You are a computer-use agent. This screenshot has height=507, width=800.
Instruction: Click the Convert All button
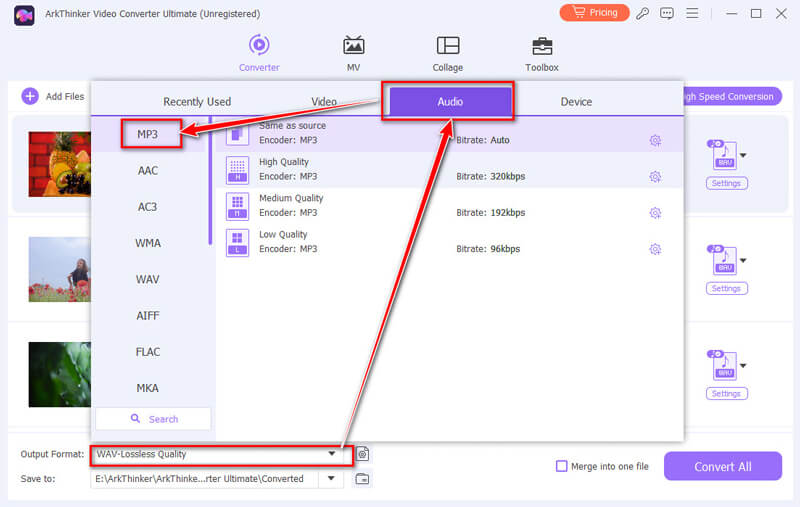pos(722,466)
